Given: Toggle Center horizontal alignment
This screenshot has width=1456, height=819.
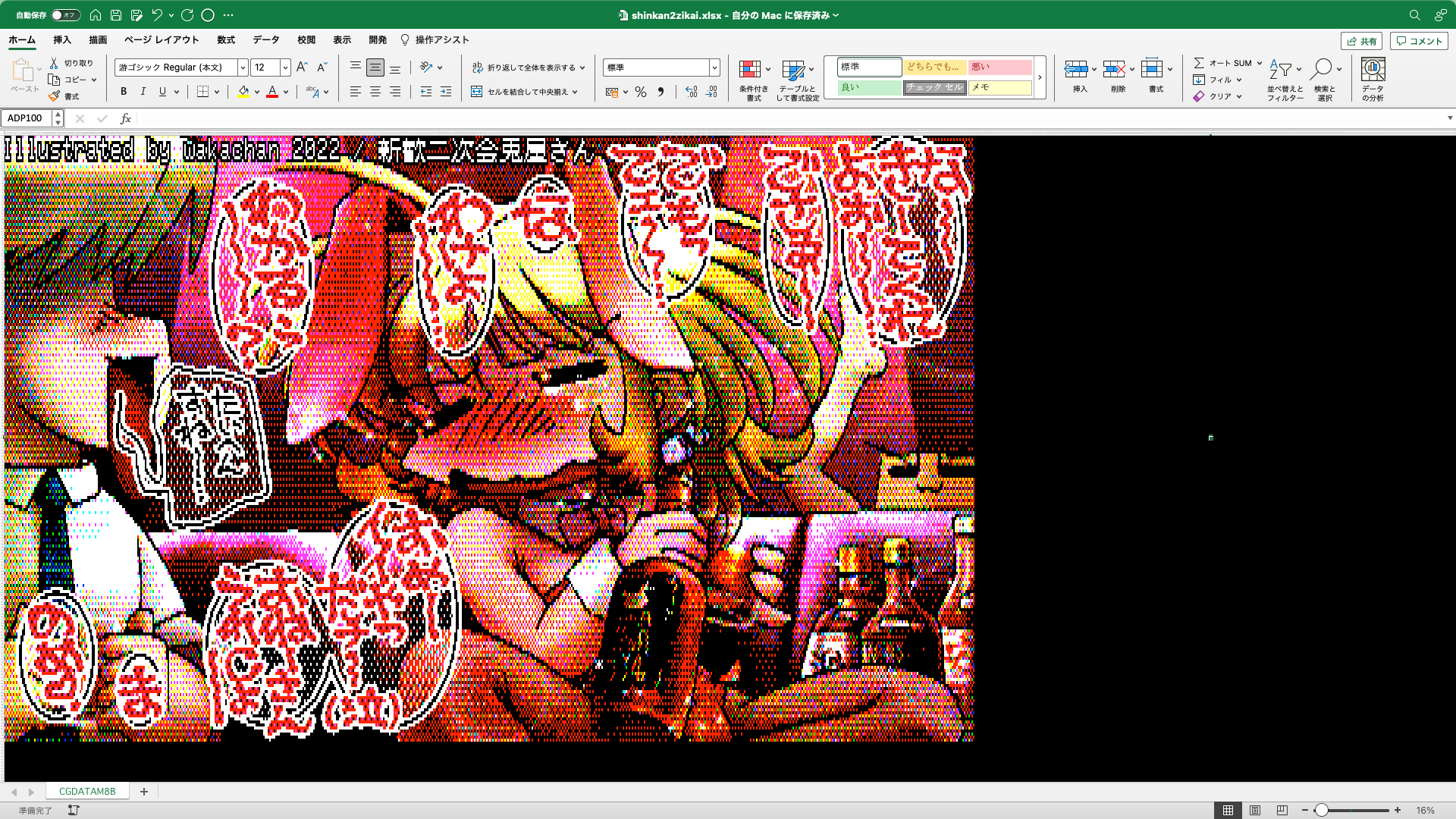Looking at the screenshot, I should tap(375, 92).
